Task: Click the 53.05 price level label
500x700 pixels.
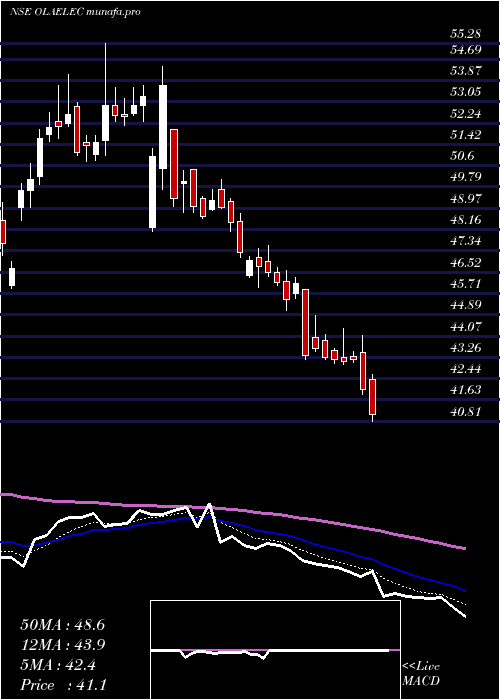Action: [466, 92]
